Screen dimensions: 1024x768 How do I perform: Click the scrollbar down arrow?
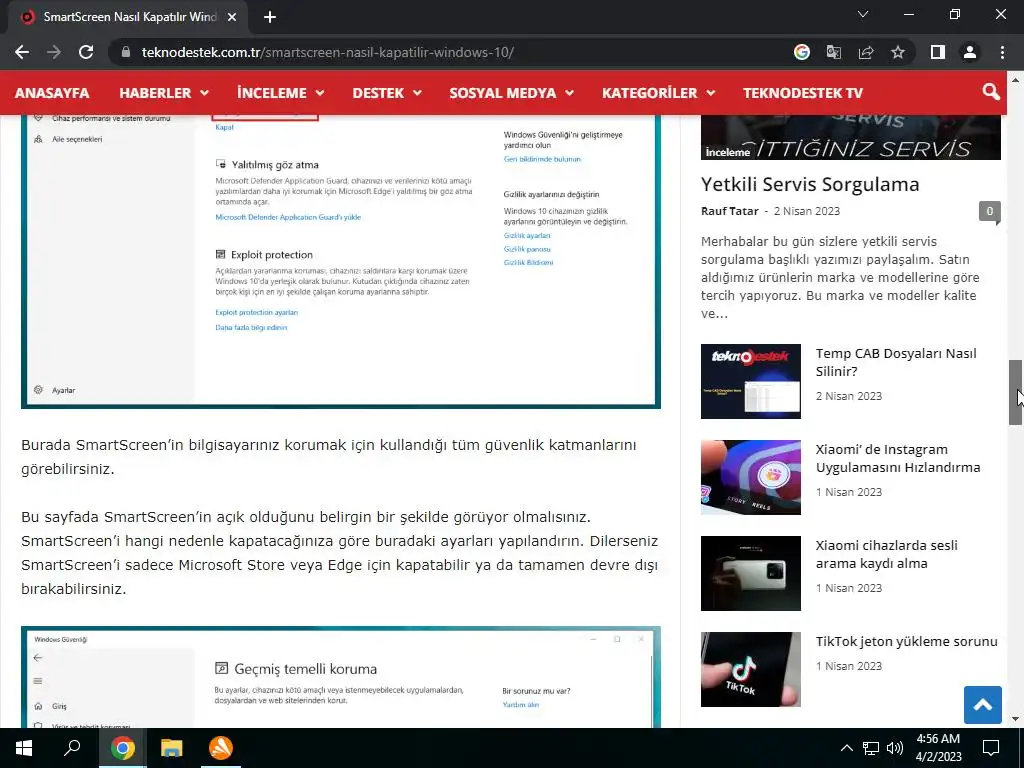[x=1015, y=719]
